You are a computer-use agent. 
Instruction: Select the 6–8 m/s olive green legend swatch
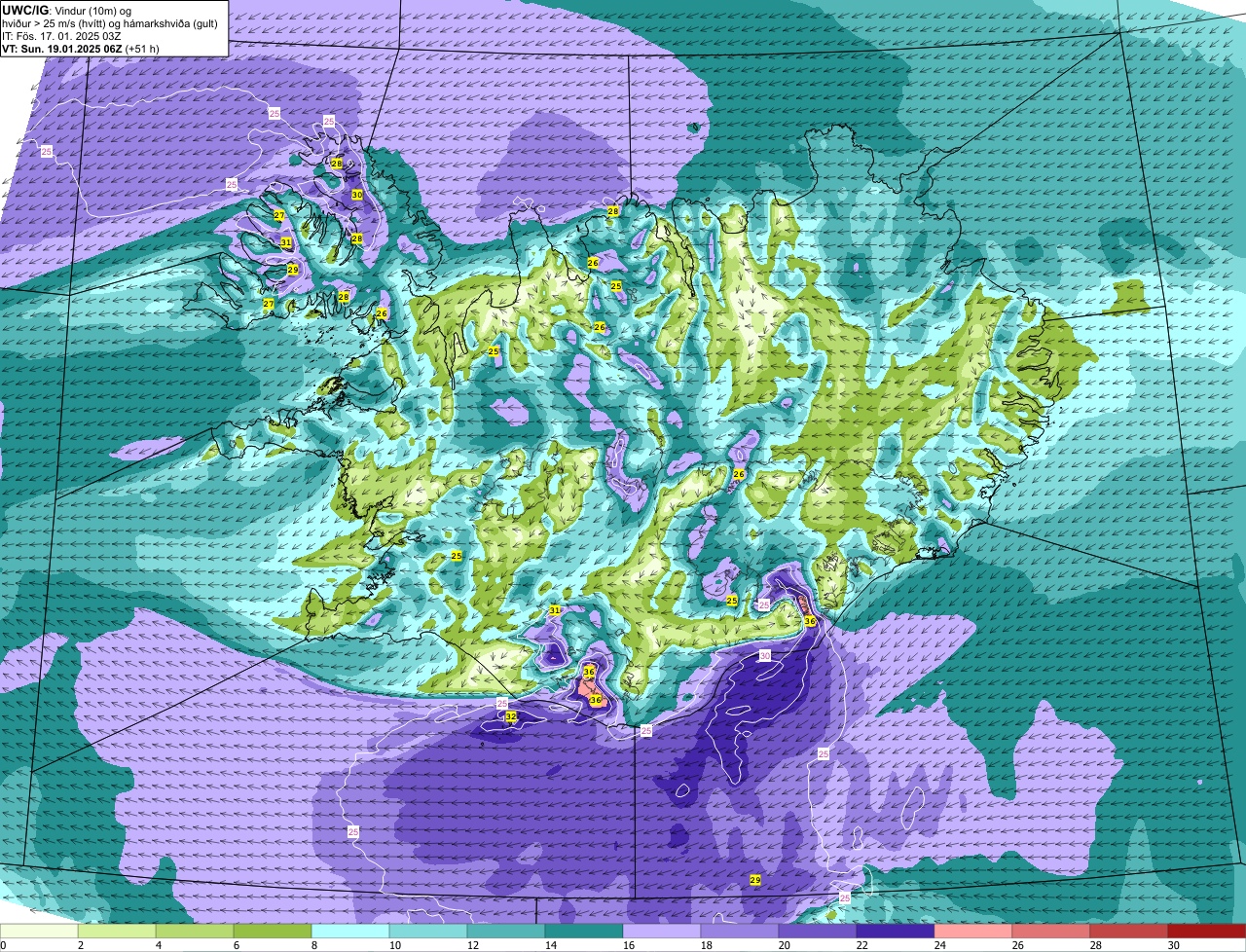[x=273, y=932]
